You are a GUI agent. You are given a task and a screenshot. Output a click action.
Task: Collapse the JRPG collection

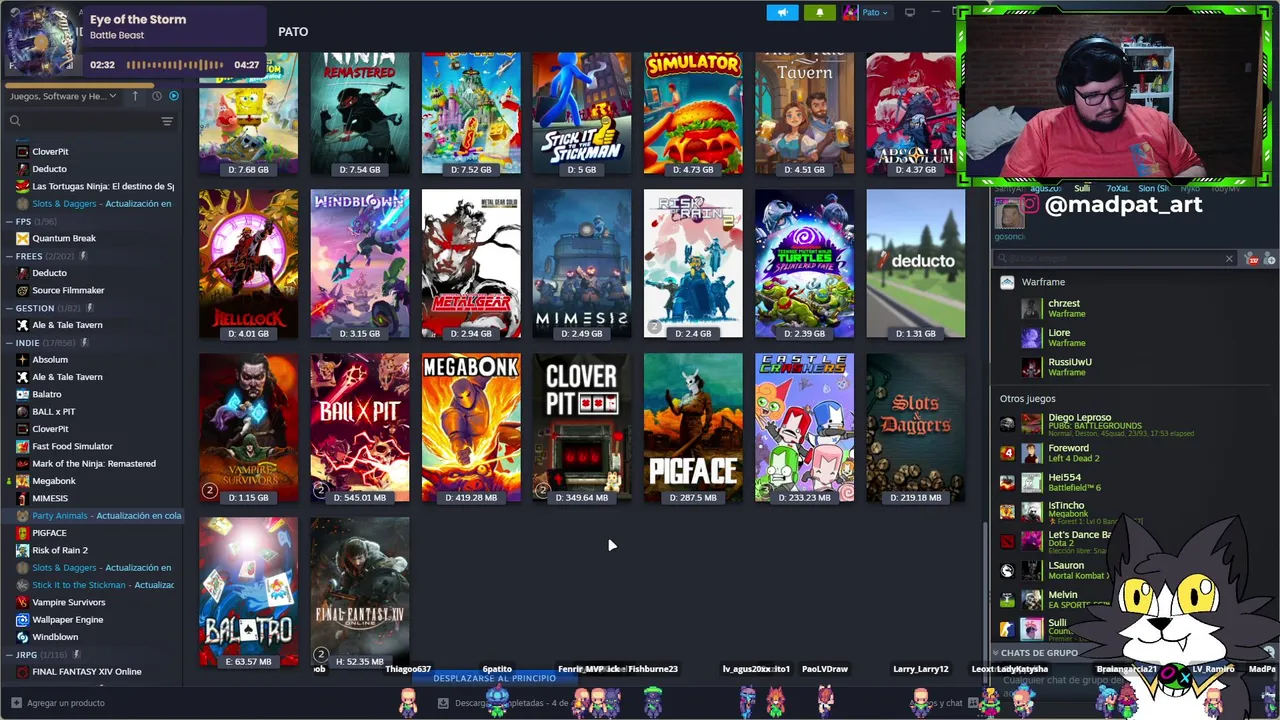(x=9, y=655)
